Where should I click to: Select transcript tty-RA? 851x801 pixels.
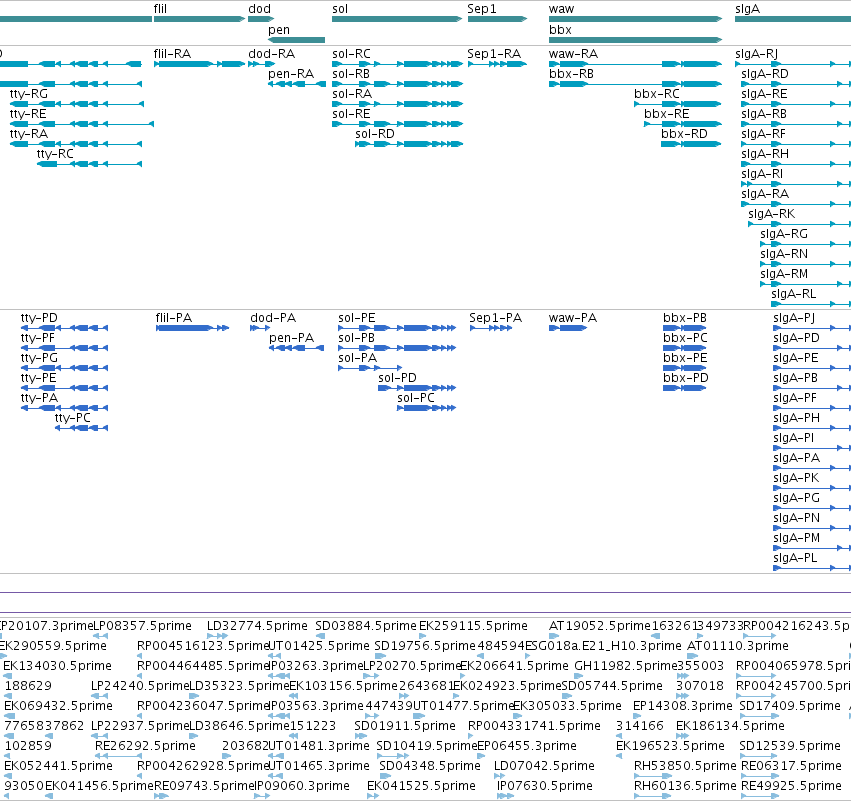point(76,144)
